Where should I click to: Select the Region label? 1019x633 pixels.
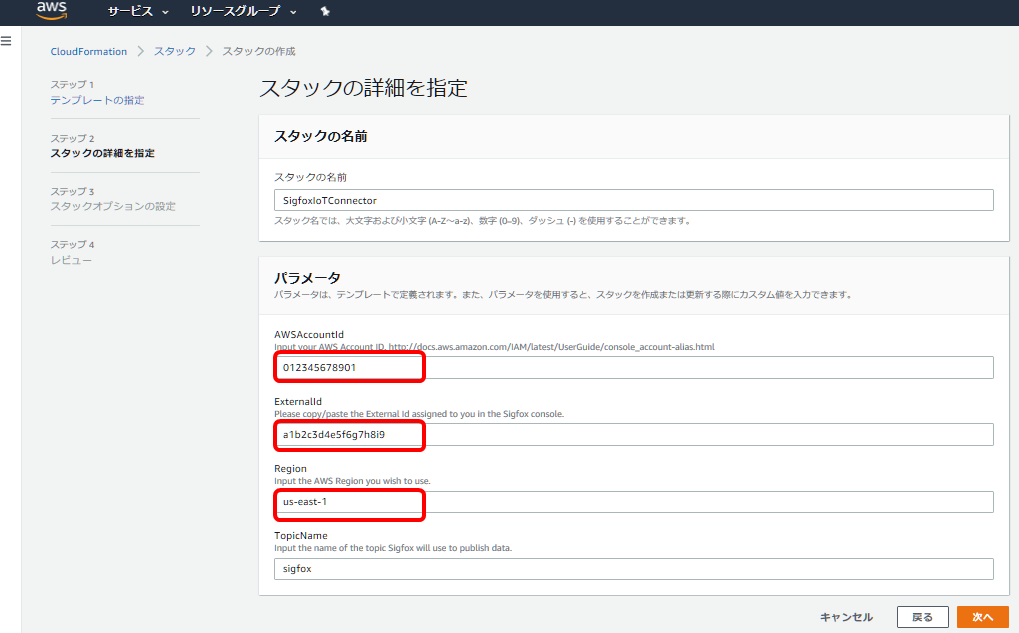pyautogui.click(x=290, y=469)
